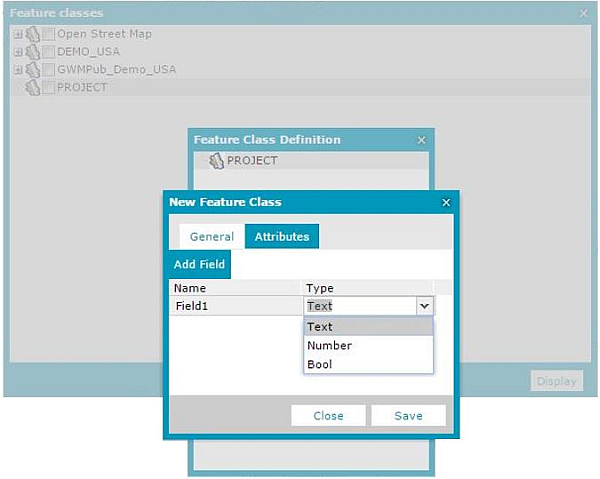
Task: Choose Text in the Type dropdown list
Action: 368,327
